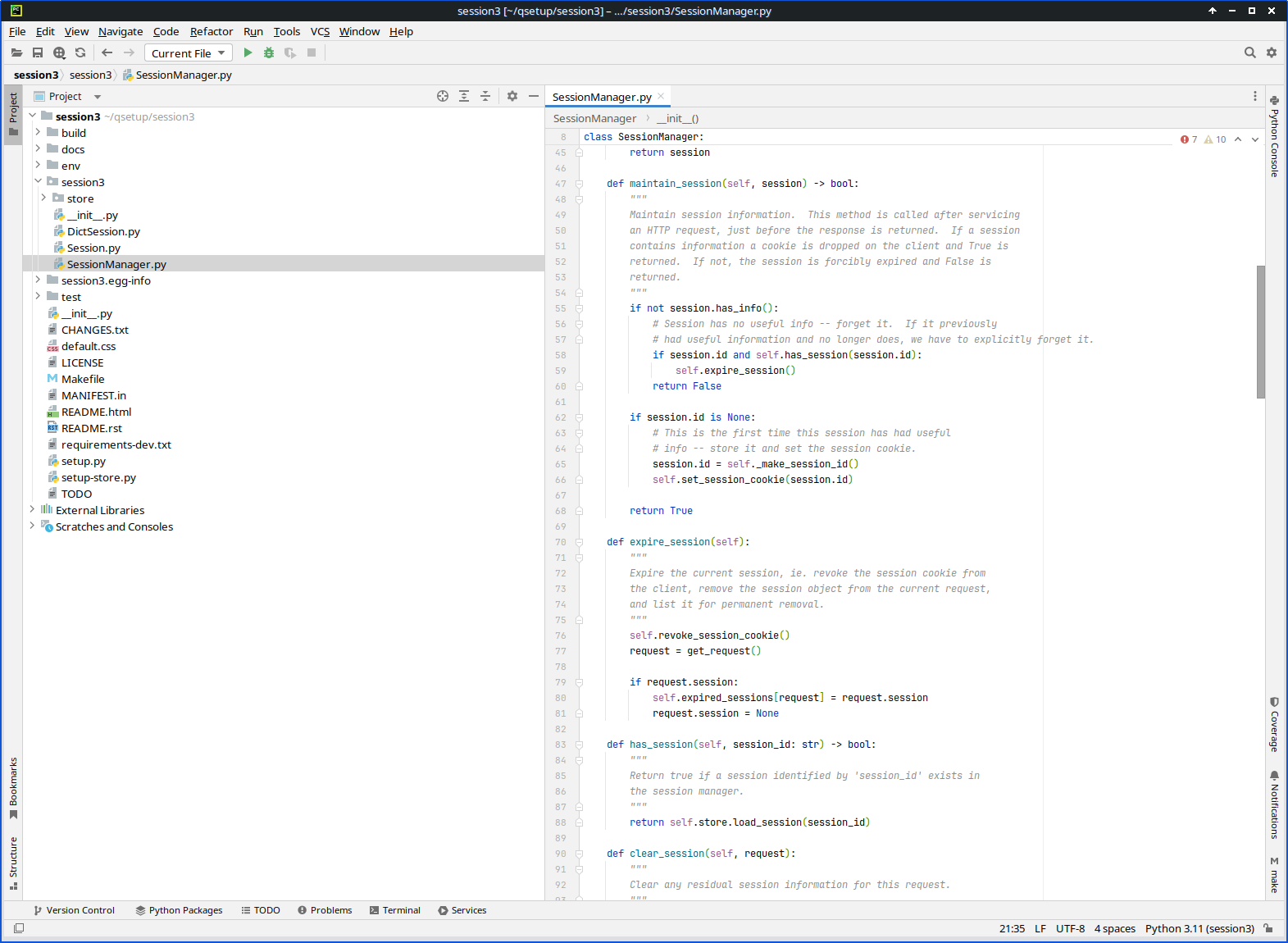Click Expand All icon in Project panel
This screenshot has height=943, width=1288.
464,96
